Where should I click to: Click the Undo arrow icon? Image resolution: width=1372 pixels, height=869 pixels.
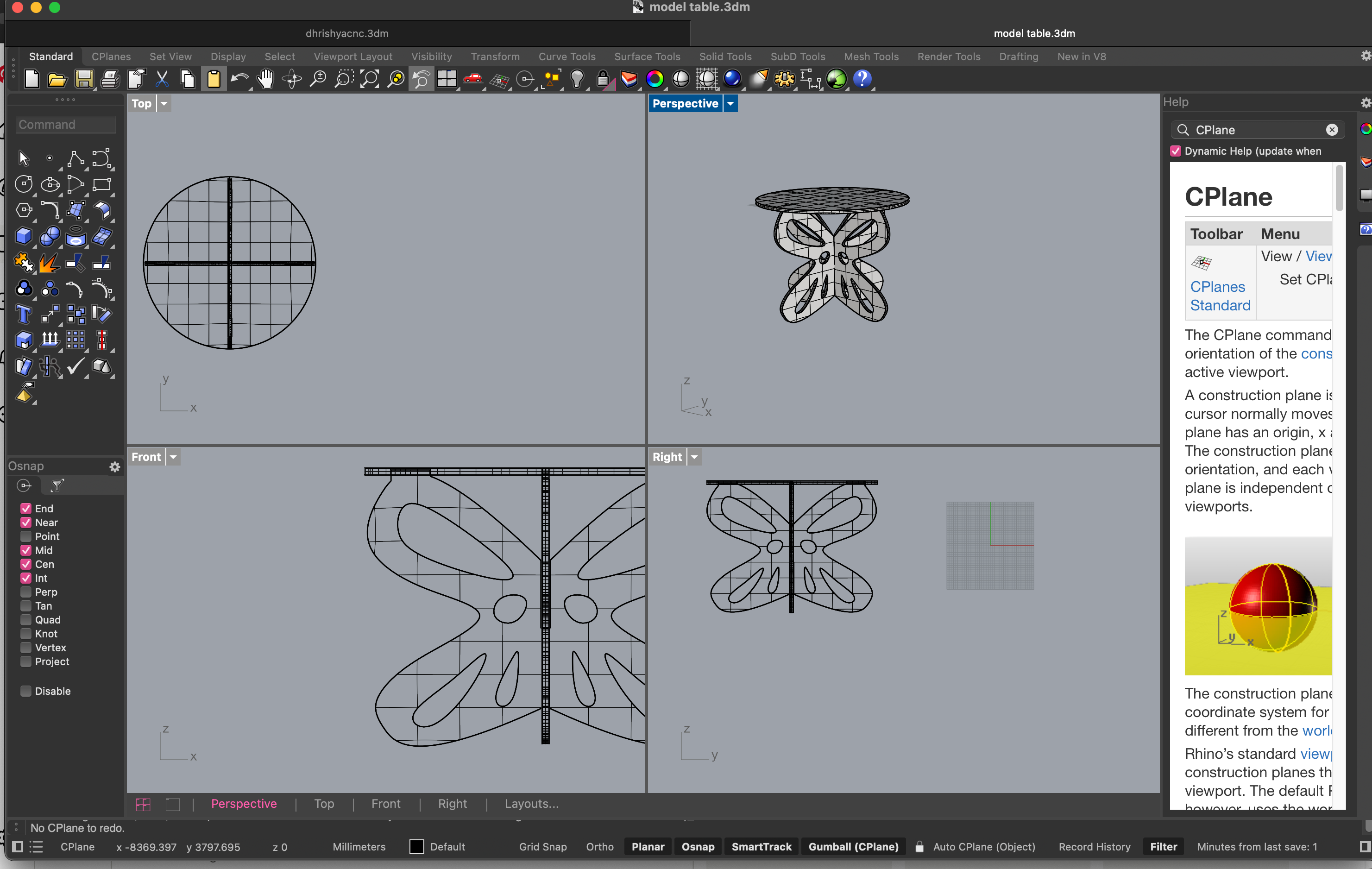[239, 79]
